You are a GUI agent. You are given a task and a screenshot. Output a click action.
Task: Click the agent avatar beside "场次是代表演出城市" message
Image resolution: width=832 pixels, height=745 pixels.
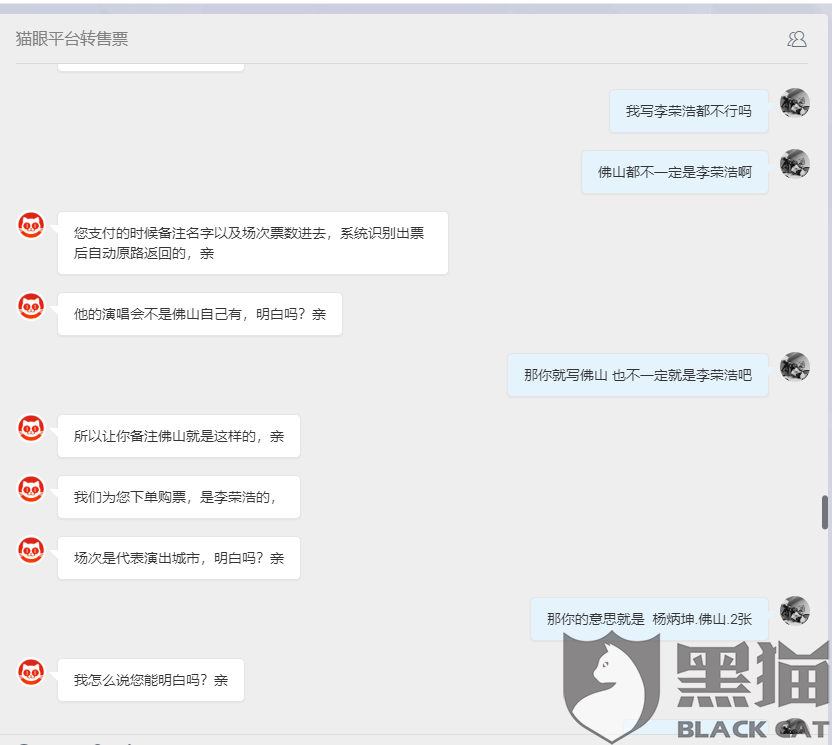pos(31,550)
